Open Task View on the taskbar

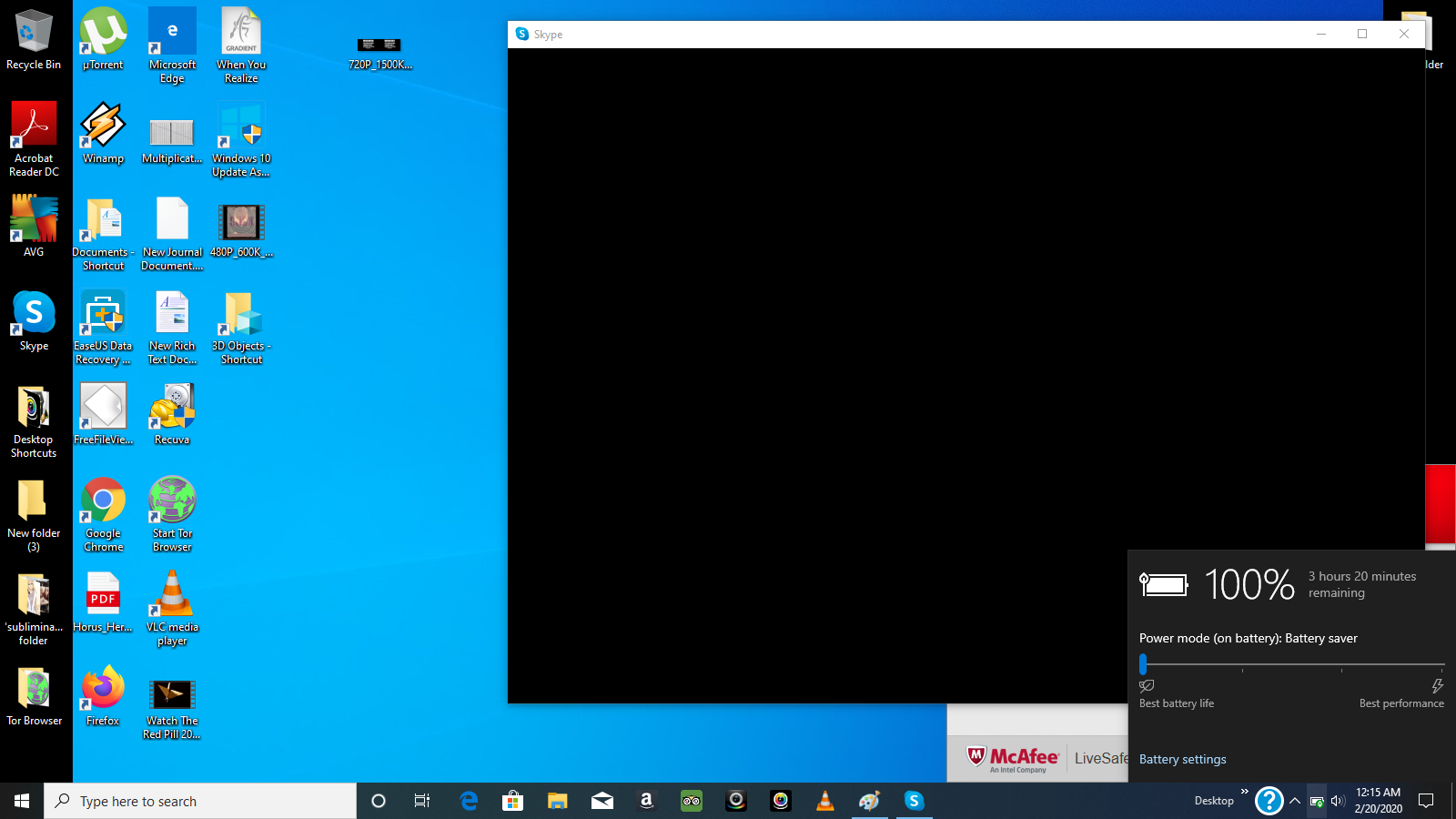click(422, 801)
